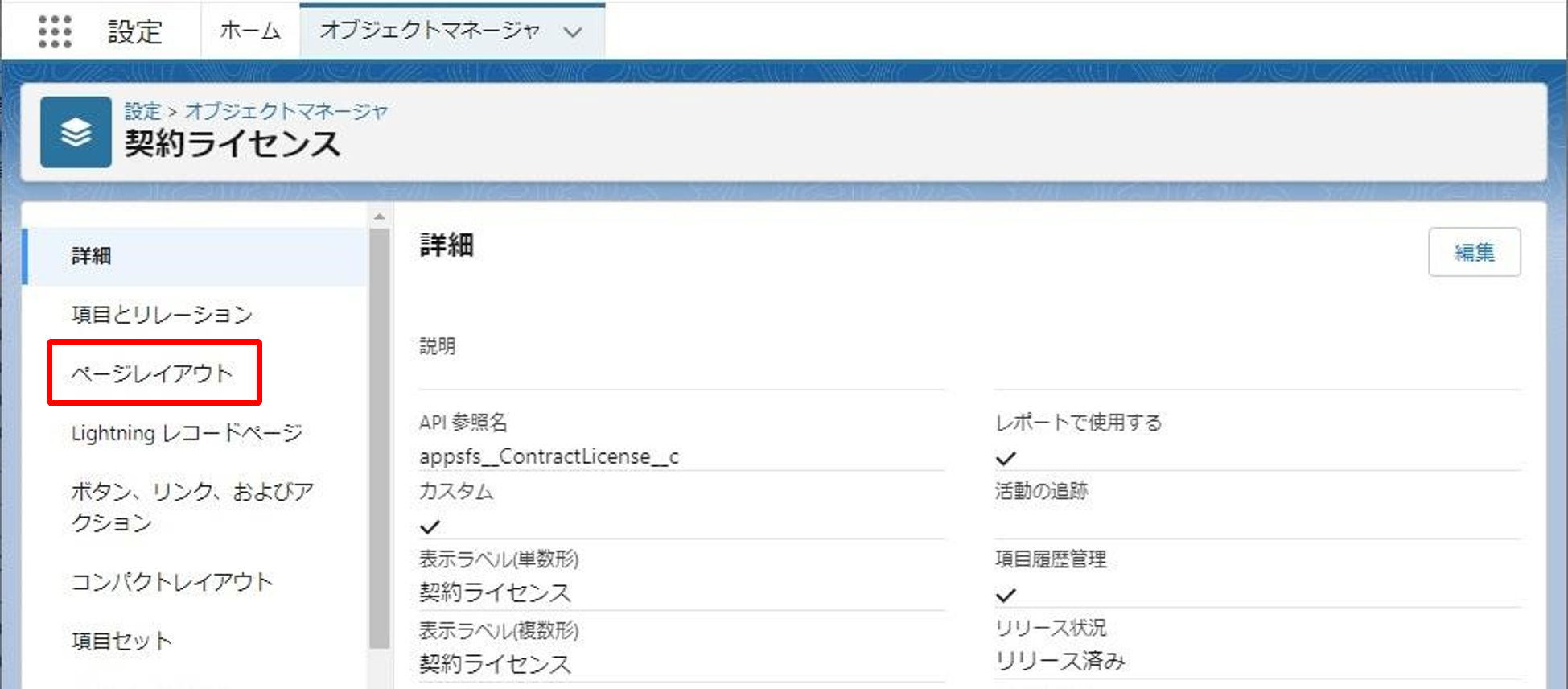Click the 項目履歴管理 checkmark
Screen dimensions: 1568x689
pyautogui.click(x=1006, y=595)
